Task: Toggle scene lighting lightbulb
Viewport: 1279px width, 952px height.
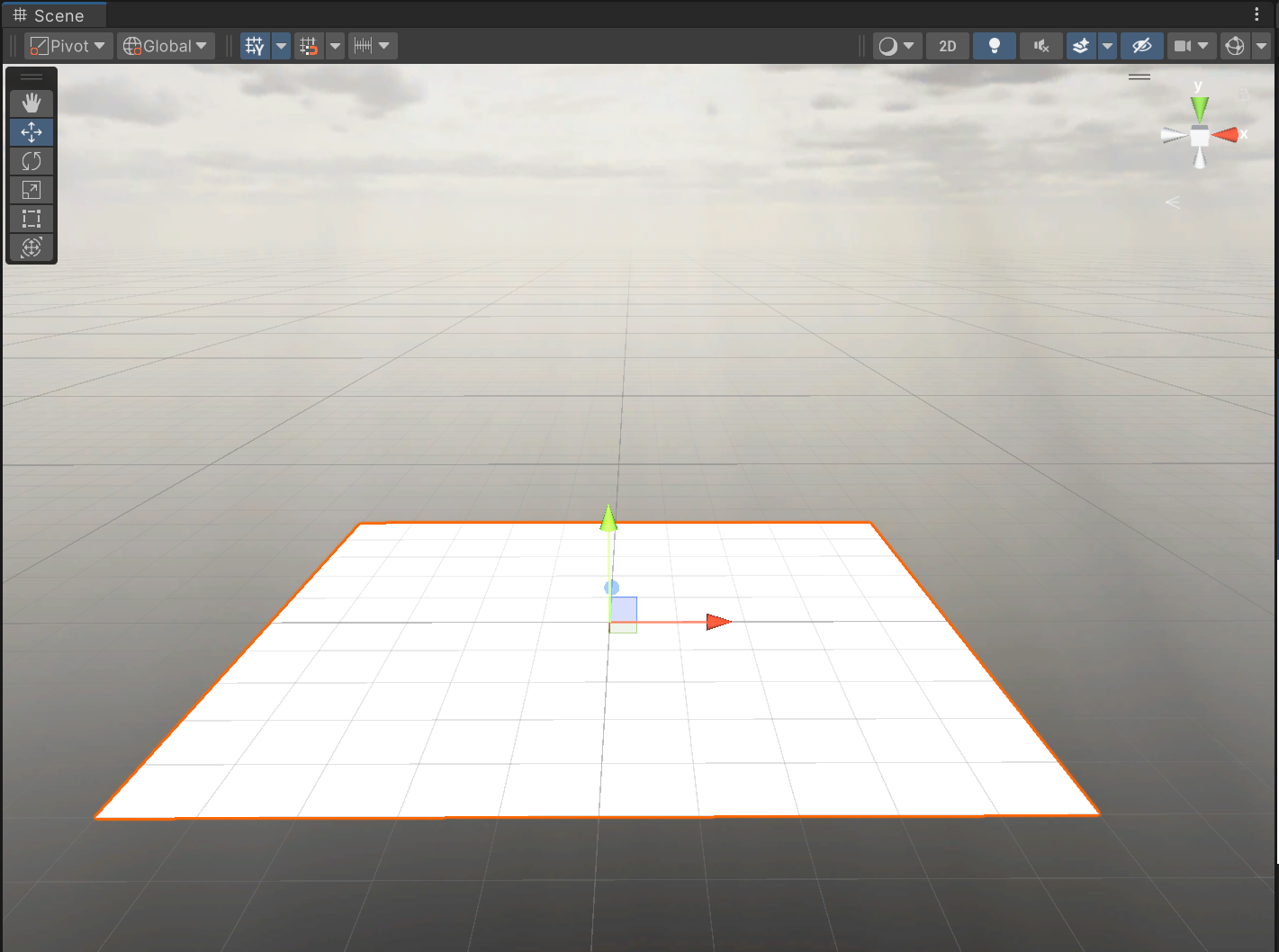Action: (x=995, y=46)
